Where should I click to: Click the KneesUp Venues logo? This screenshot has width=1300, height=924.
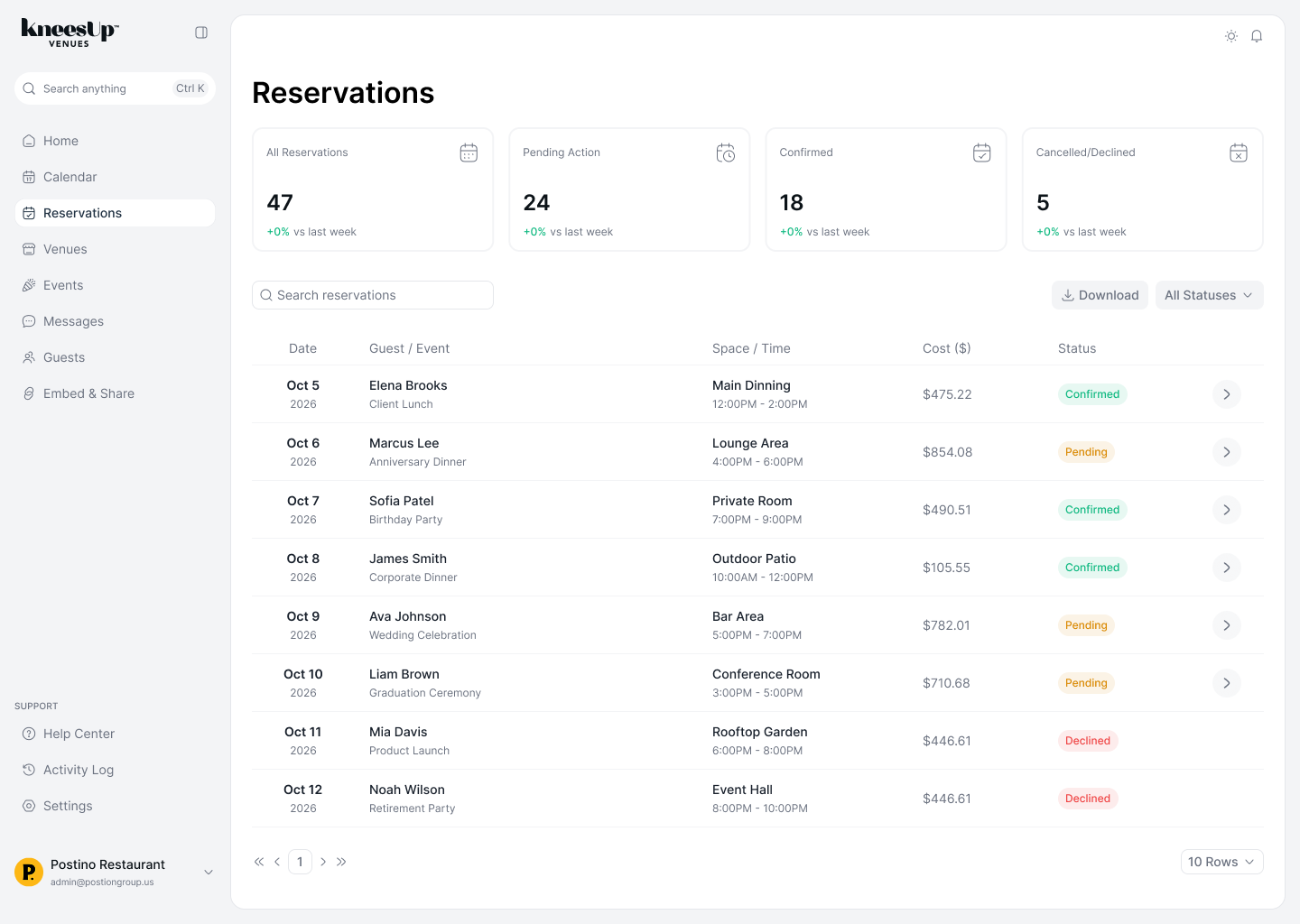coord(70,32)
